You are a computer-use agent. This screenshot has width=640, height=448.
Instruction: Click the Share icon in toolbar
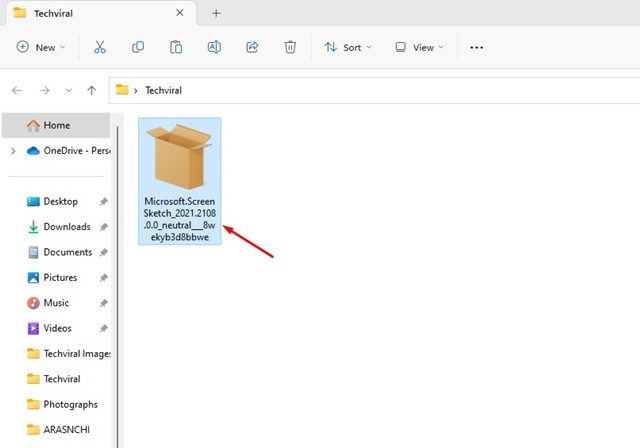252,47
